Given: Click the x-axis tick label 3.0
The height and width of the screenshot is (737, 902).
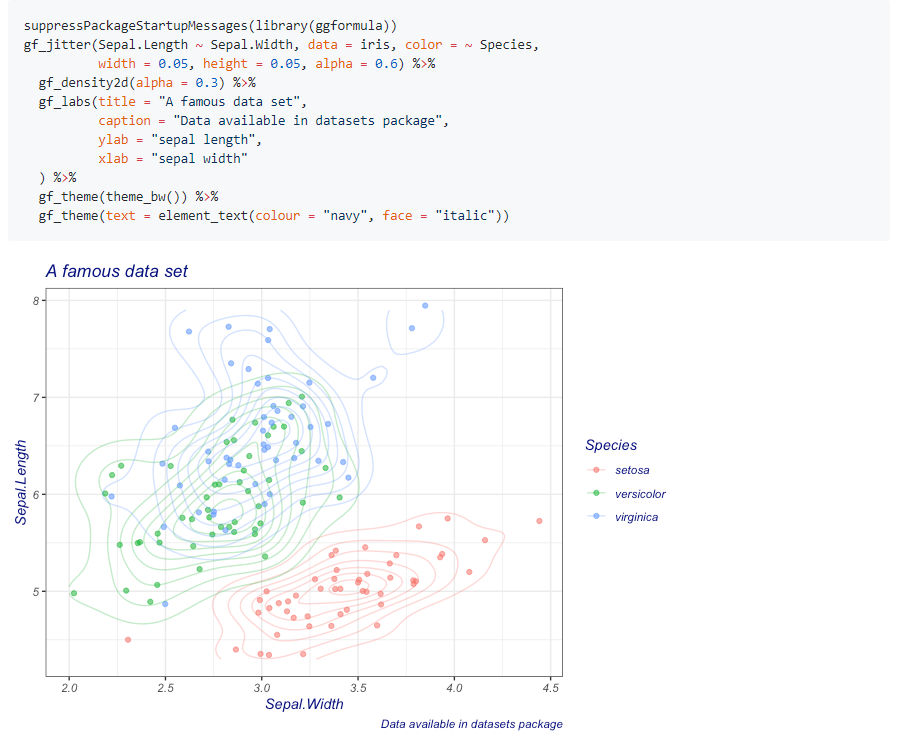Looking at the screenshot, I should coord(262,688).
